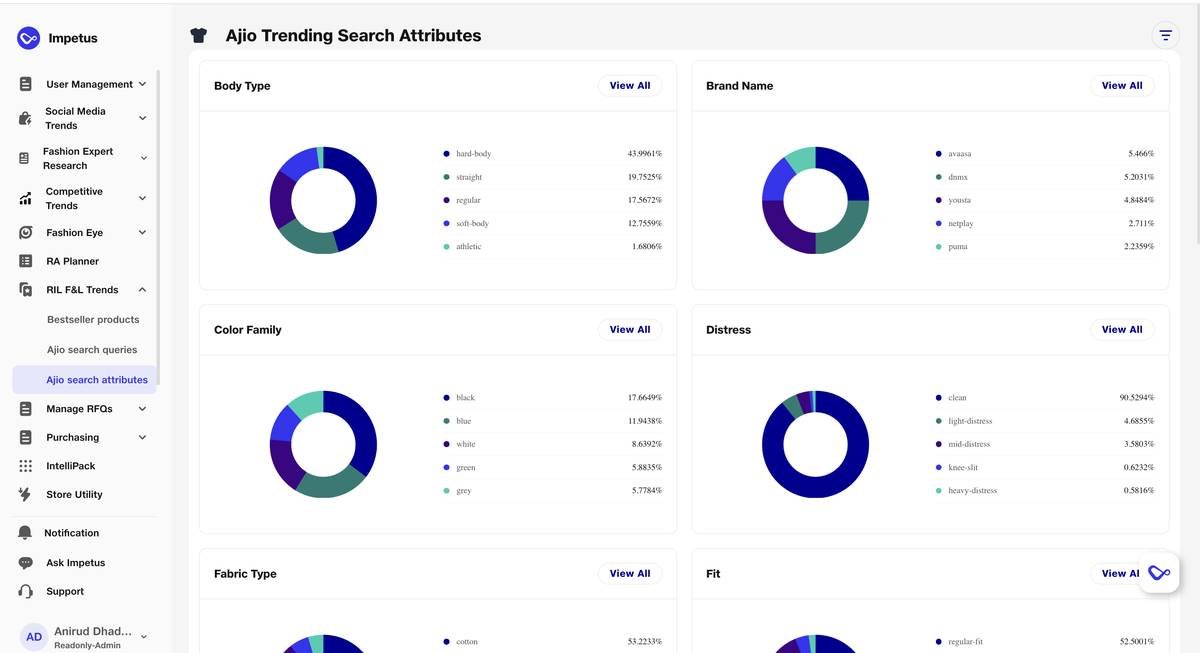The height and width of the screenshot is (653, 1200).
Task: Click the Social Media Trends icon
Action: click(26, 118)
